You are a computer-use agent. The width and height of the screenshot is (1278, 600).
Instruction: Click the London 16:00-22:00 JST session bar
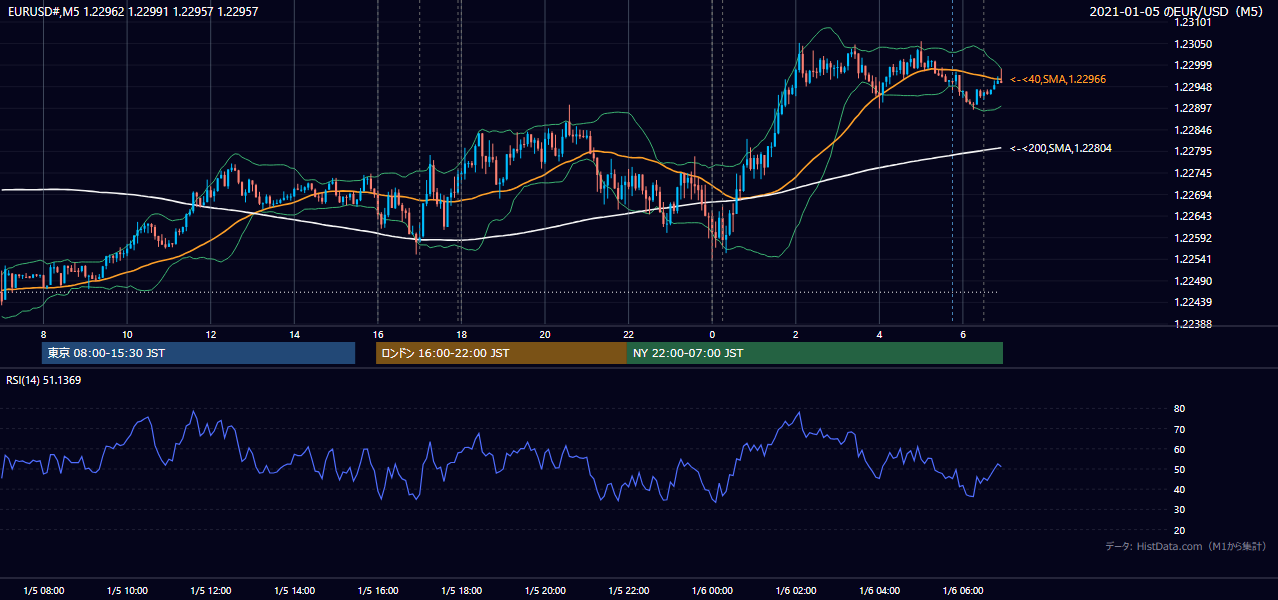[x=501, y=353]
